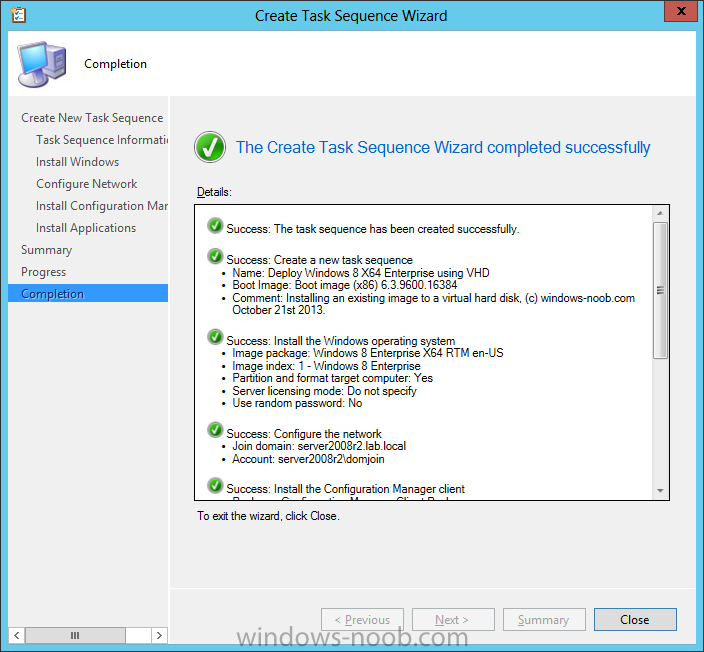Click sidebar horizontal scroll right arrow
Viewport: 704px width, 652px height.
click(x=159, y=635)
